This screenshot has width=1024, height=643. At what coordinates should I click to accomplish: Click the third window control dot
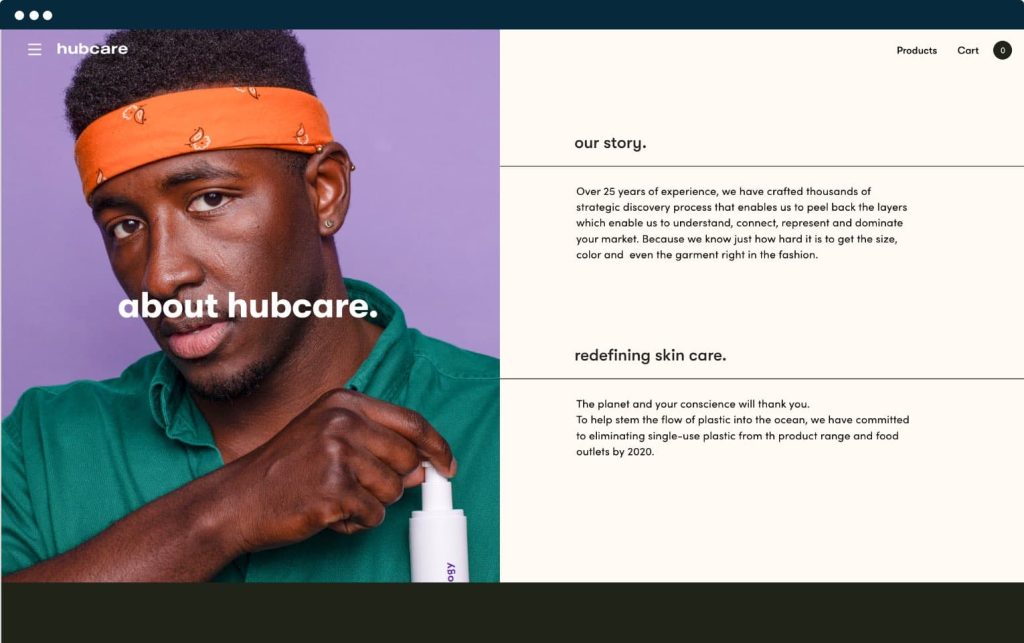pos(48,15)
